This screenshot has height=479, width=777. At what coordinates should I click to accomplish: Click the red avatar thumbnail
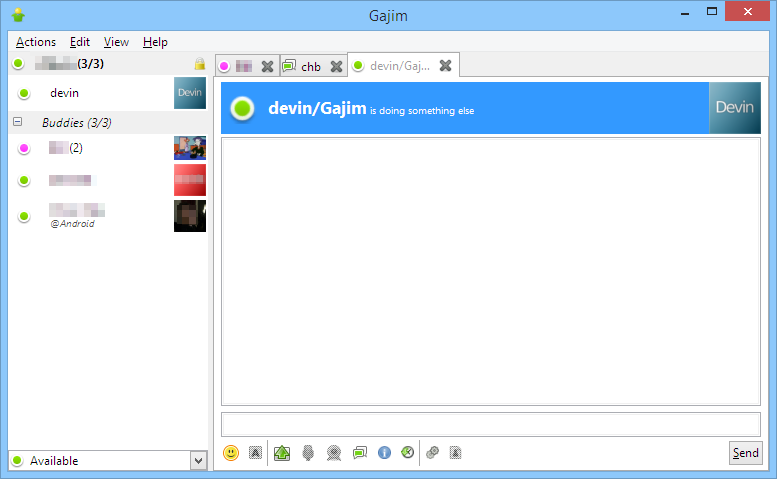(x=190, y=180)
